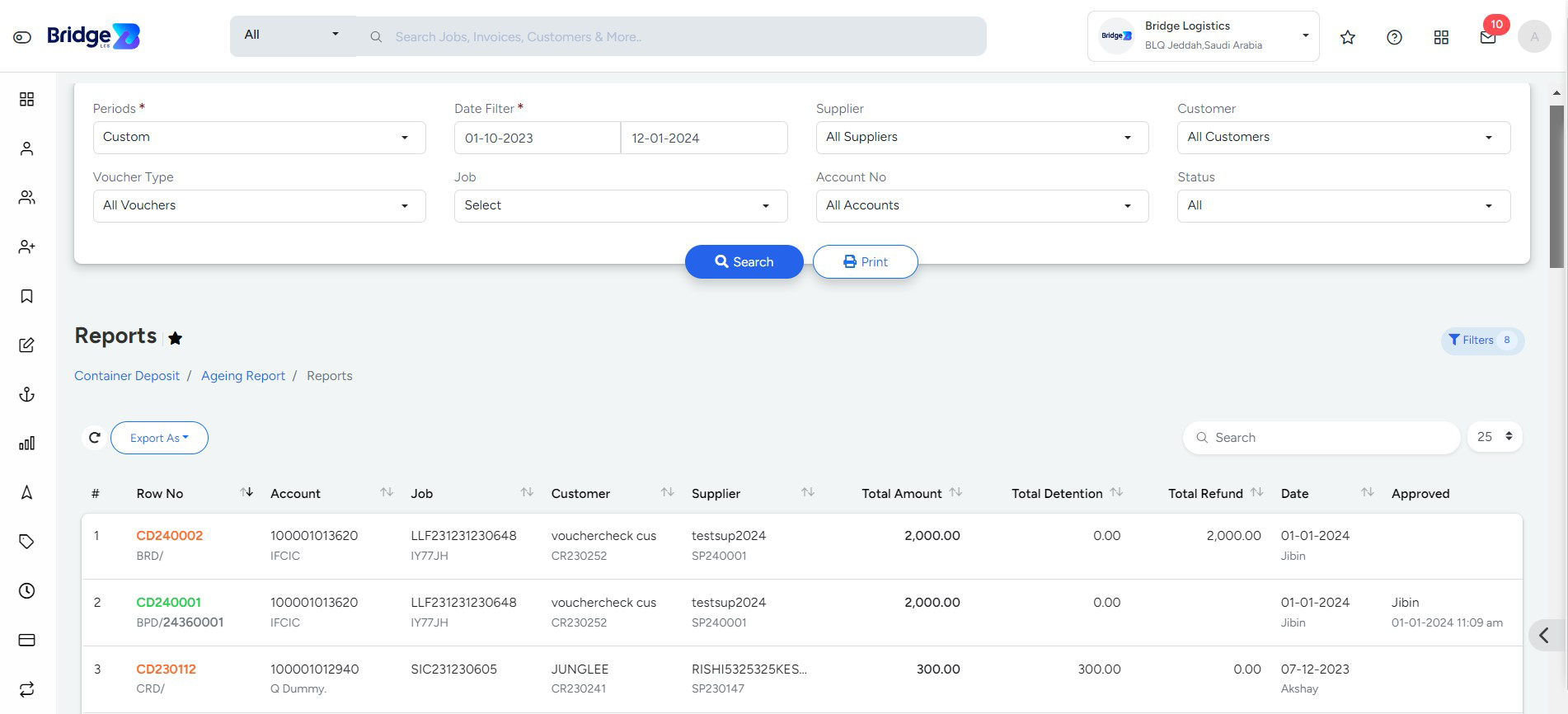1568x714 pixels.
Task: Open the Job Select dropdown
Action: (620, 206)
